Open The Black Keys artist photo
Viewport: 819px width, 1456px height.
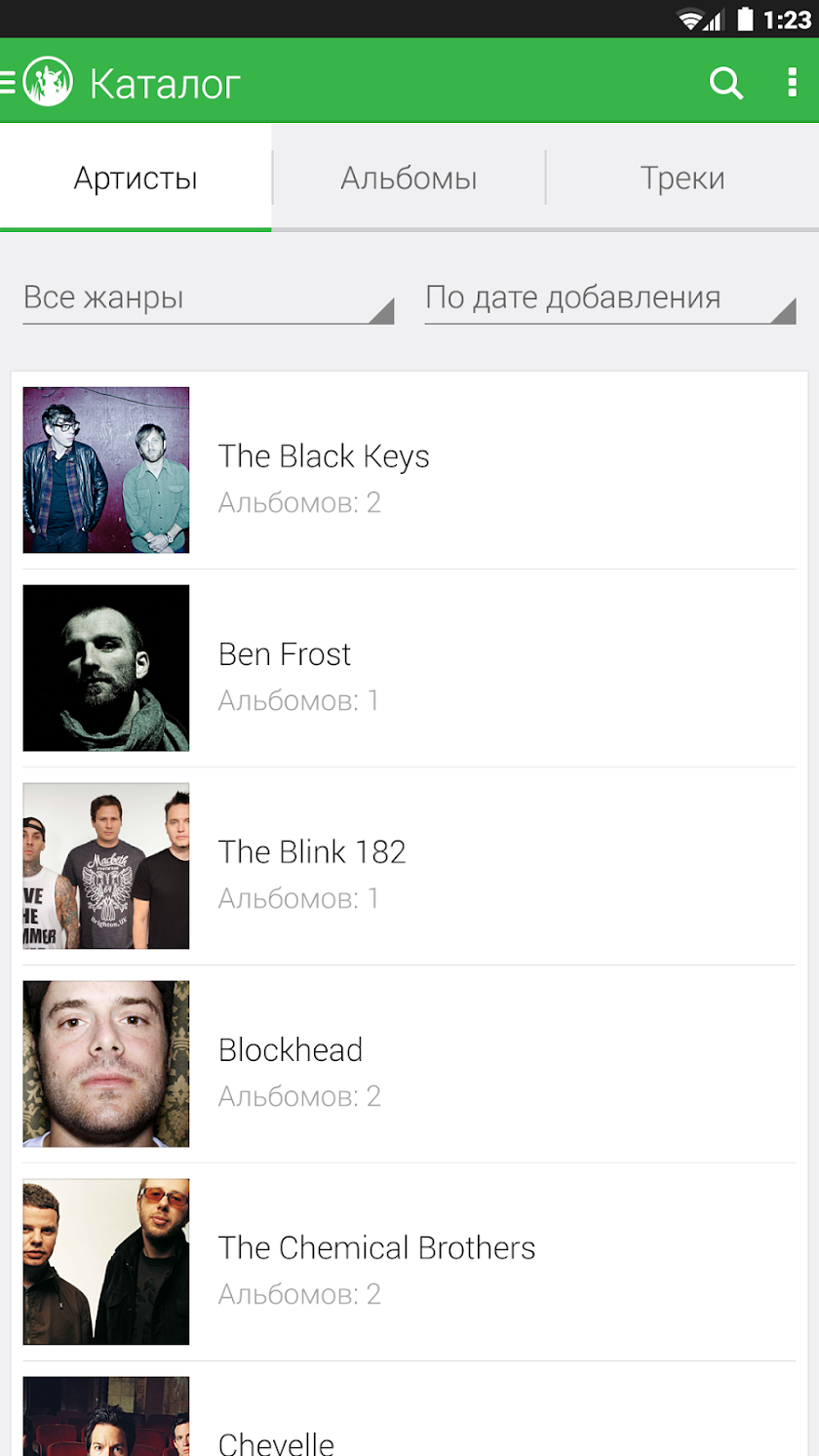point(106,470)
